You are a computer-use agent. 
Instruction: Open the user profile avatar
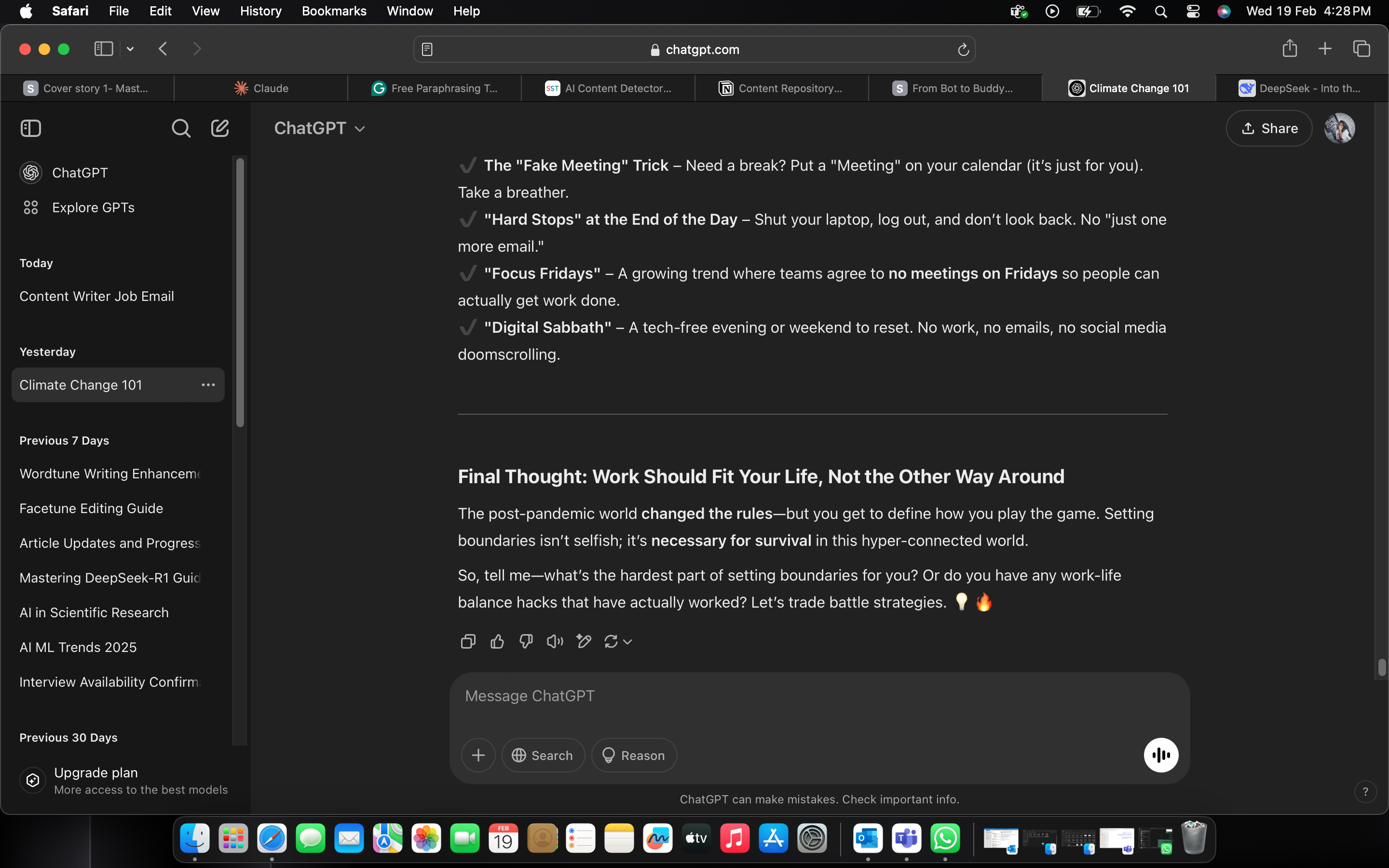click(1339, 128)
